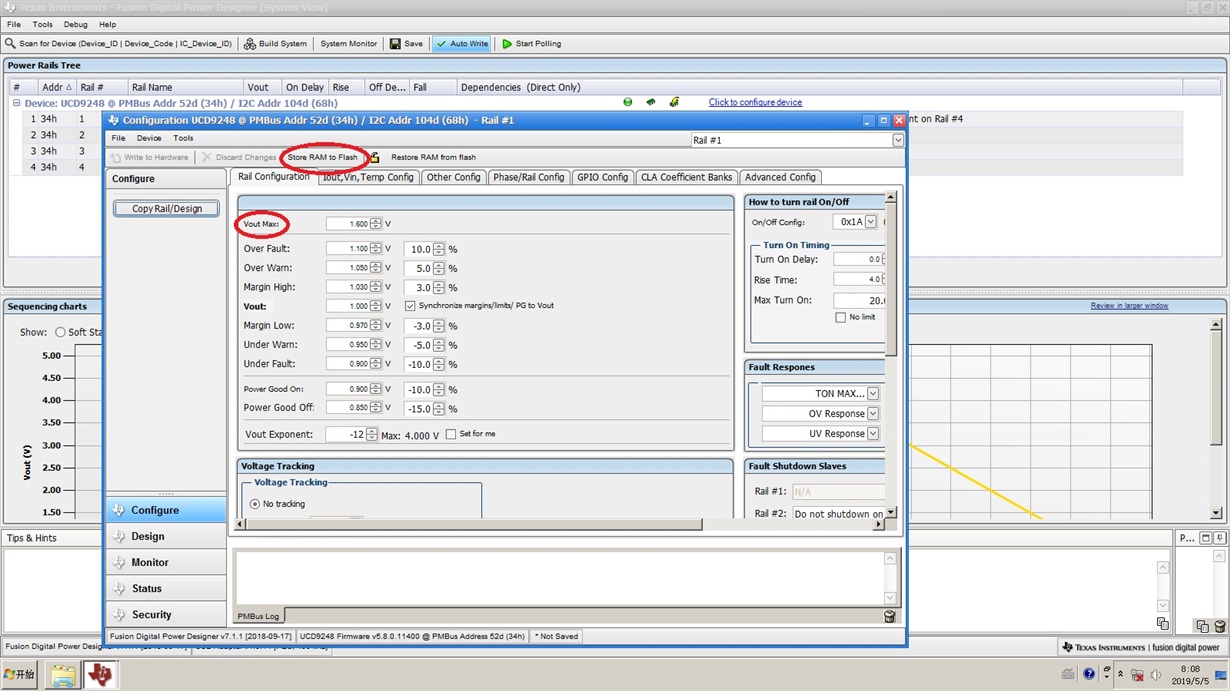
Task: Switch to CLA Coefficient Banks tab
Action: coord(686,177)
